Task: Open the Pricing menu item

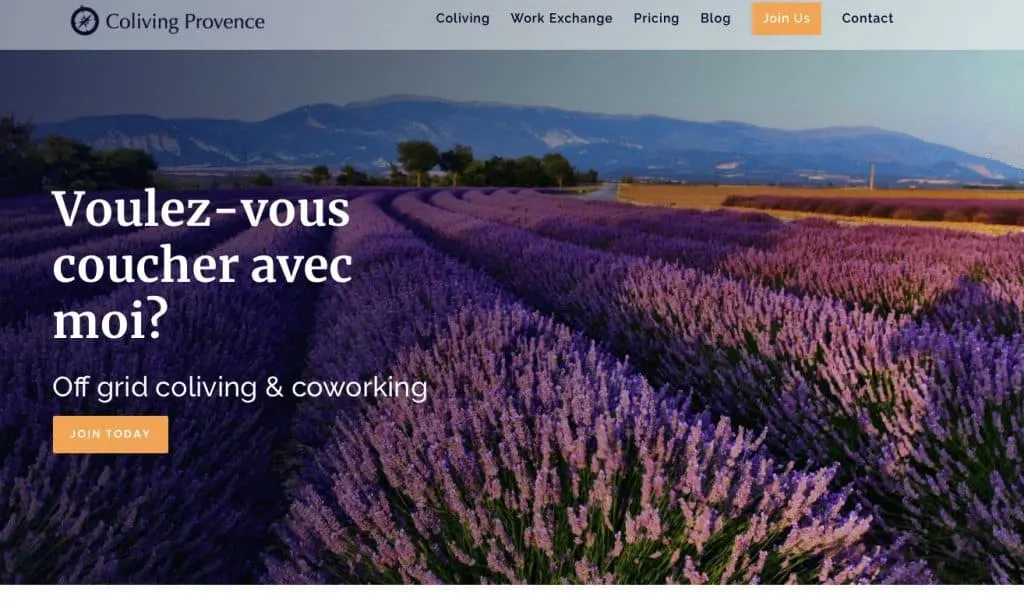Action: 656,18
